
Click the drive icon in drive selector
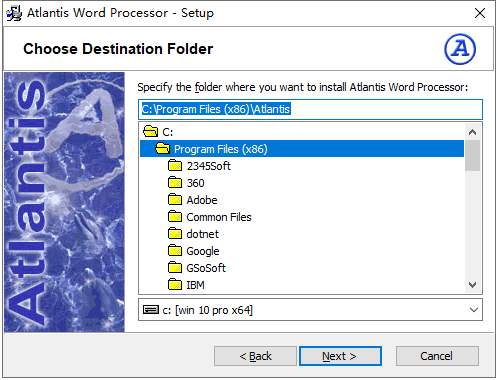[151, 310]
